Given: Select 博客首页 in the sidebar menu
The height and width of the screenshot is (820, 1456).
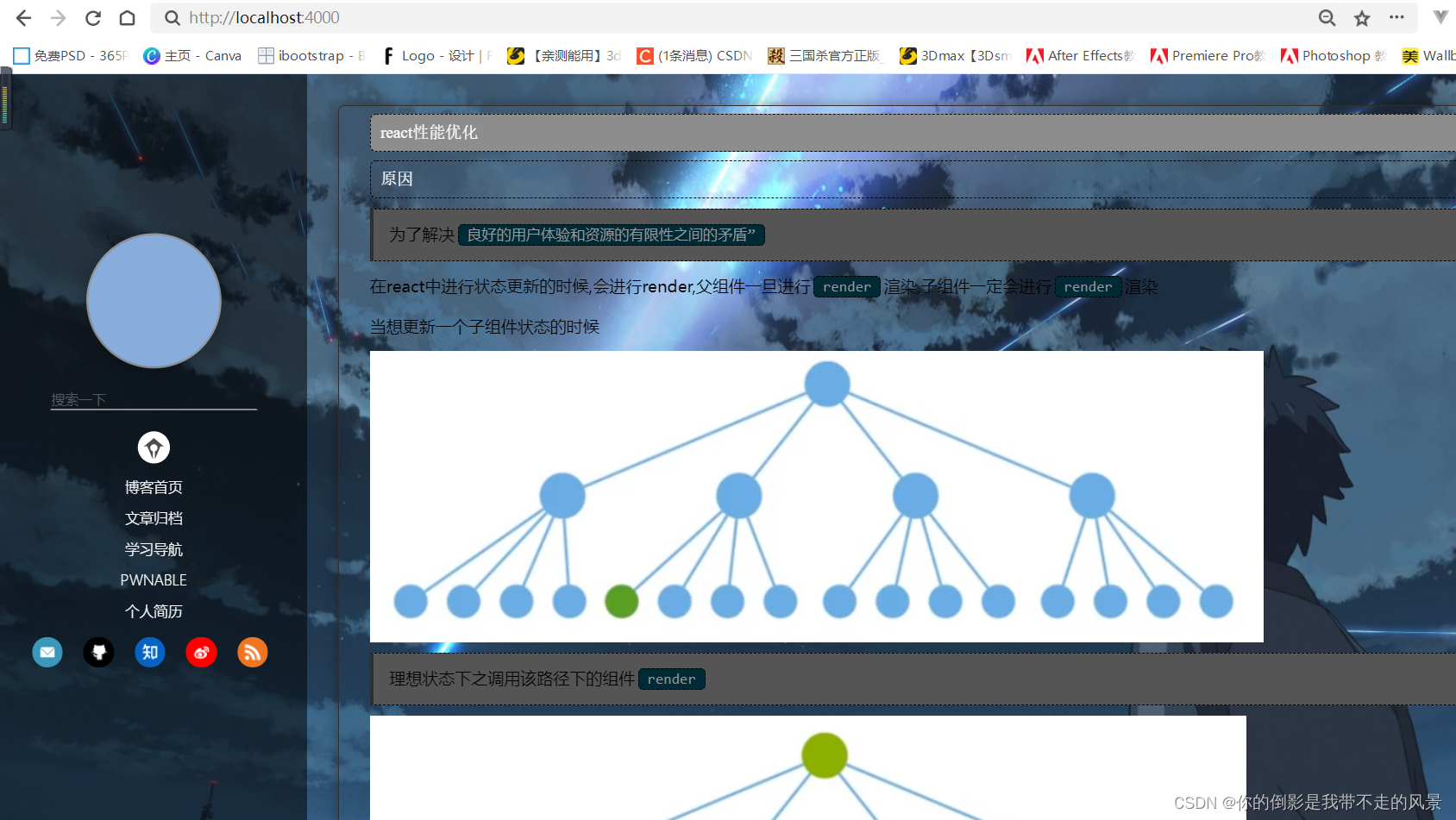Looking at the screenshot, I should tap(153, 486).
